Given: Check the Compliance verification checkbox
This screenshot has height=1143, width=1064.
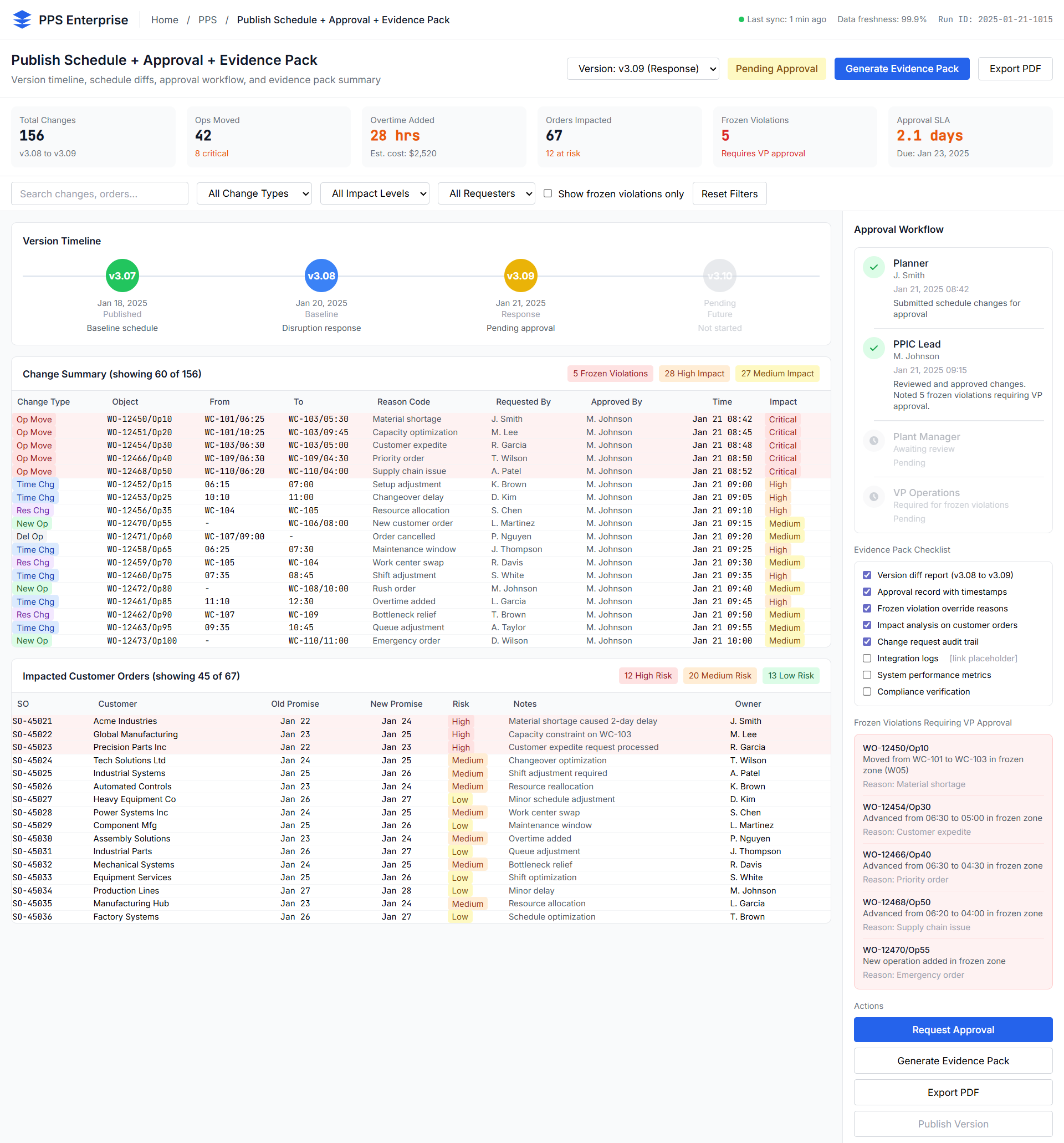Looking at the screenshot, I should tap(867, 692).
